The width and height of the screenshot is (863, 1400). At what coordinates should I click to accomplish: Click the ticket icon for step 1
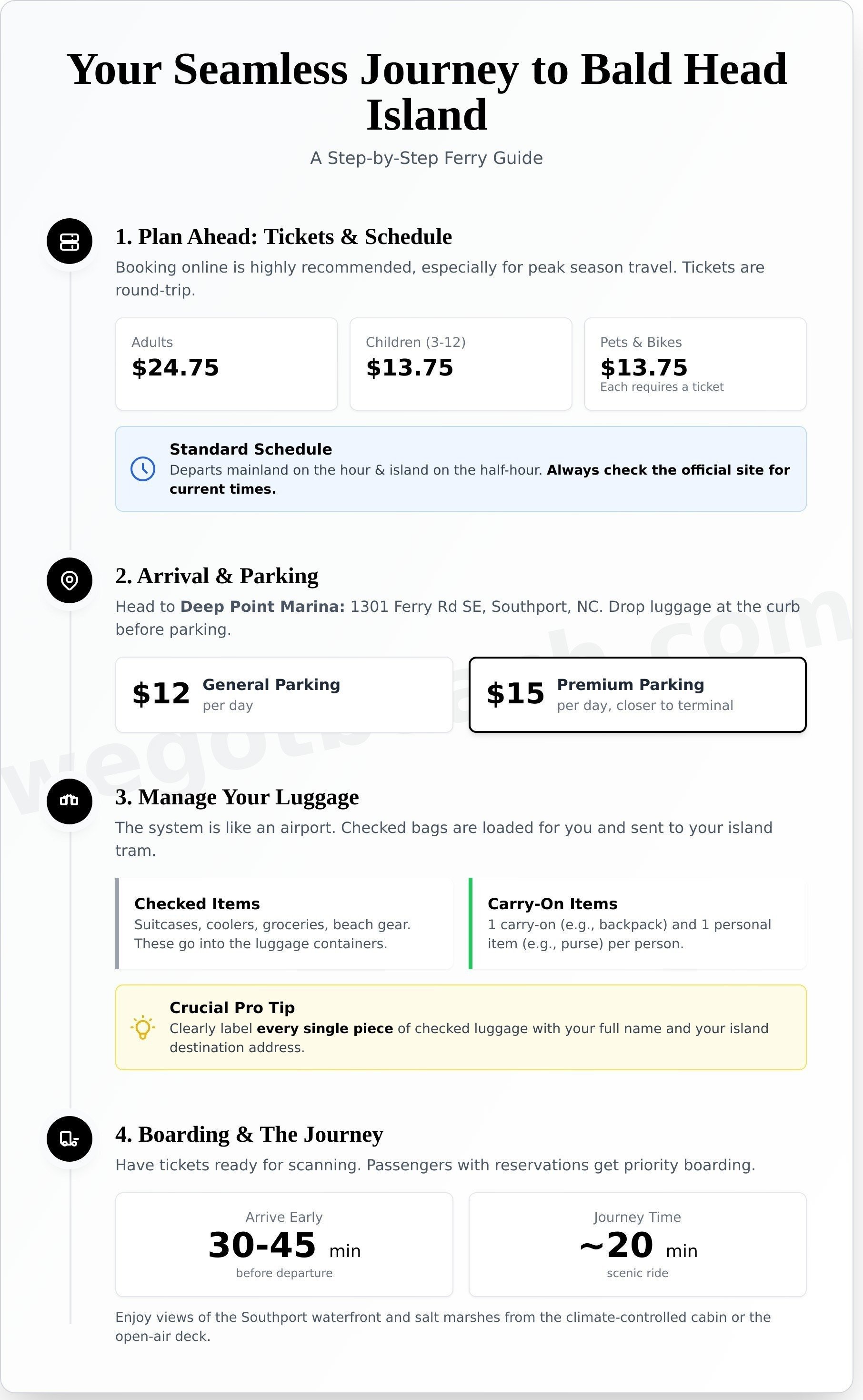70,241
